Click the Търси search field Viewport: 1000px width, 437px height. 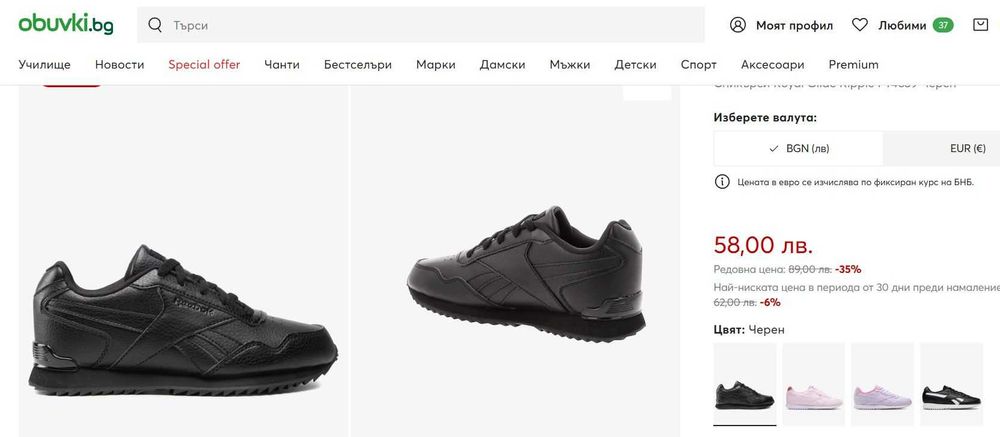coord(430,25)
